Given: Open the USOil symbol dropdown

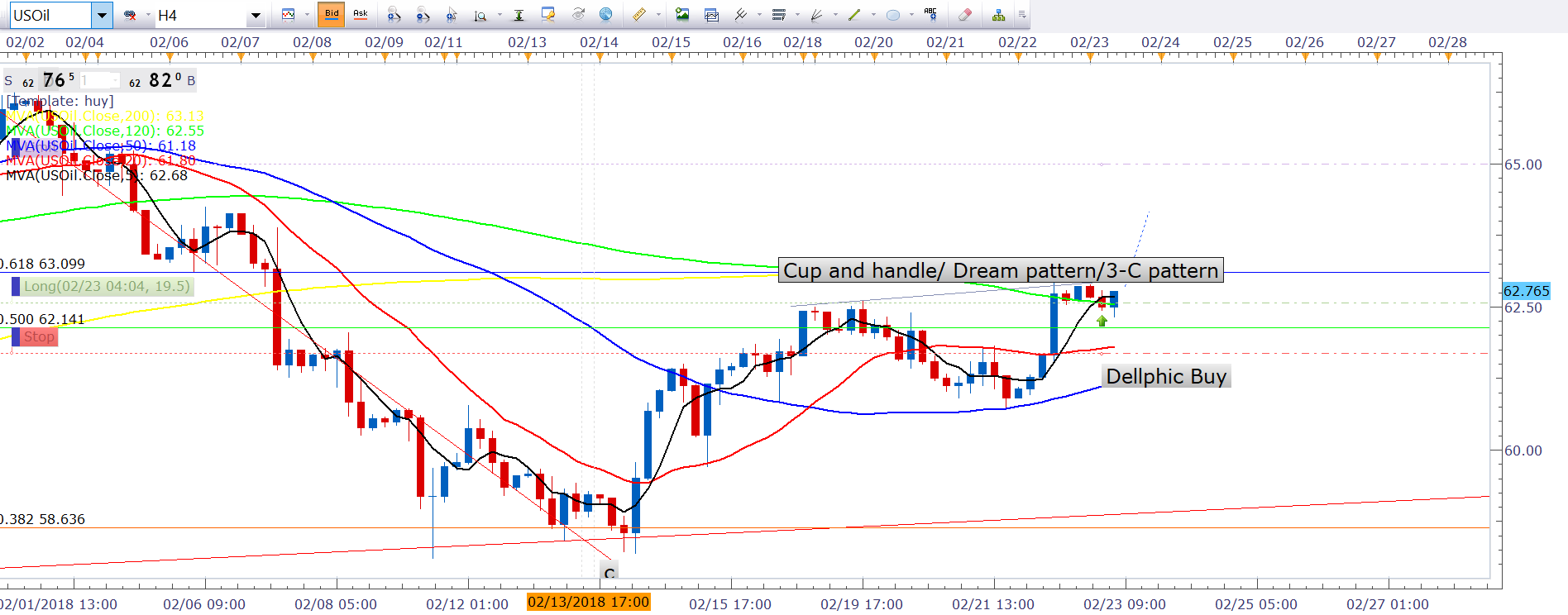Looking at the screenshot, I should (102, 15).
